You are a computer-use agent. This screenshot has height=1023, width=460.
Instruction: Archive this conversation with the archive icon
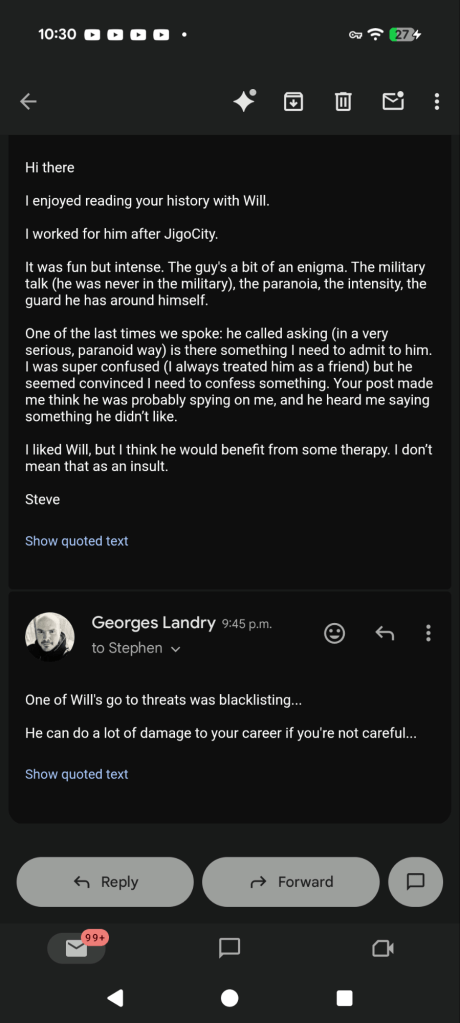tap(294, 101)
